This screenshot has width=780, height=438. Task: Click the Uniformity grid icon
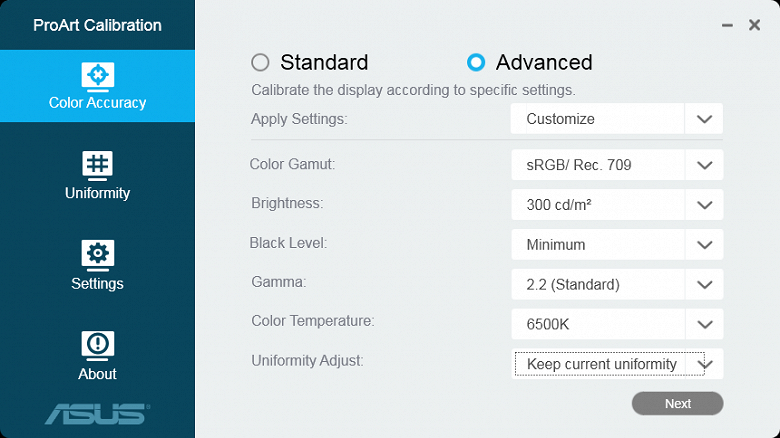coord(97,164)
